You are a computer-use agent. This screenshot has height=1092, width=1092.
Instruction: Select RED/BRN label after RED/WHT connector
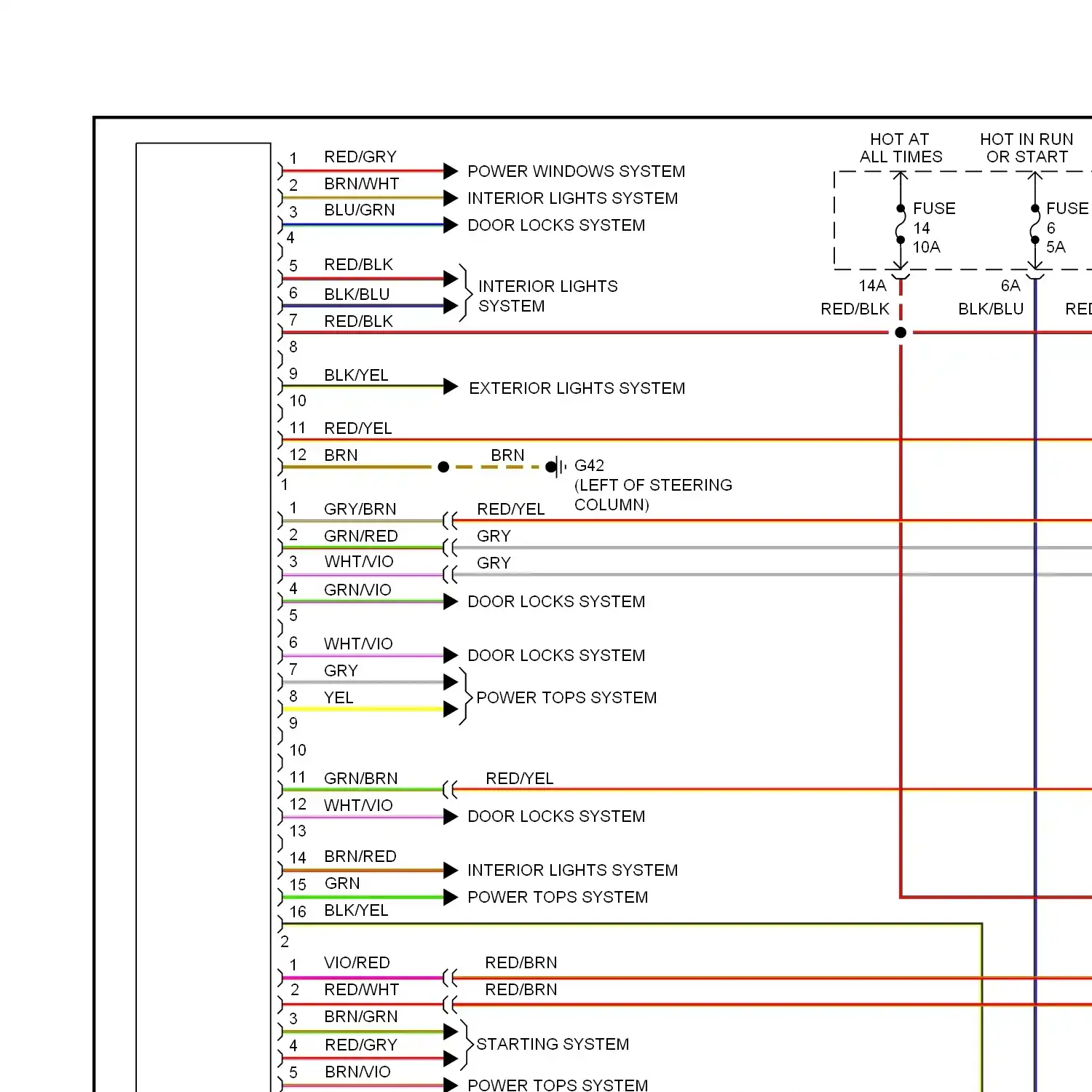[x=521, y=989]
